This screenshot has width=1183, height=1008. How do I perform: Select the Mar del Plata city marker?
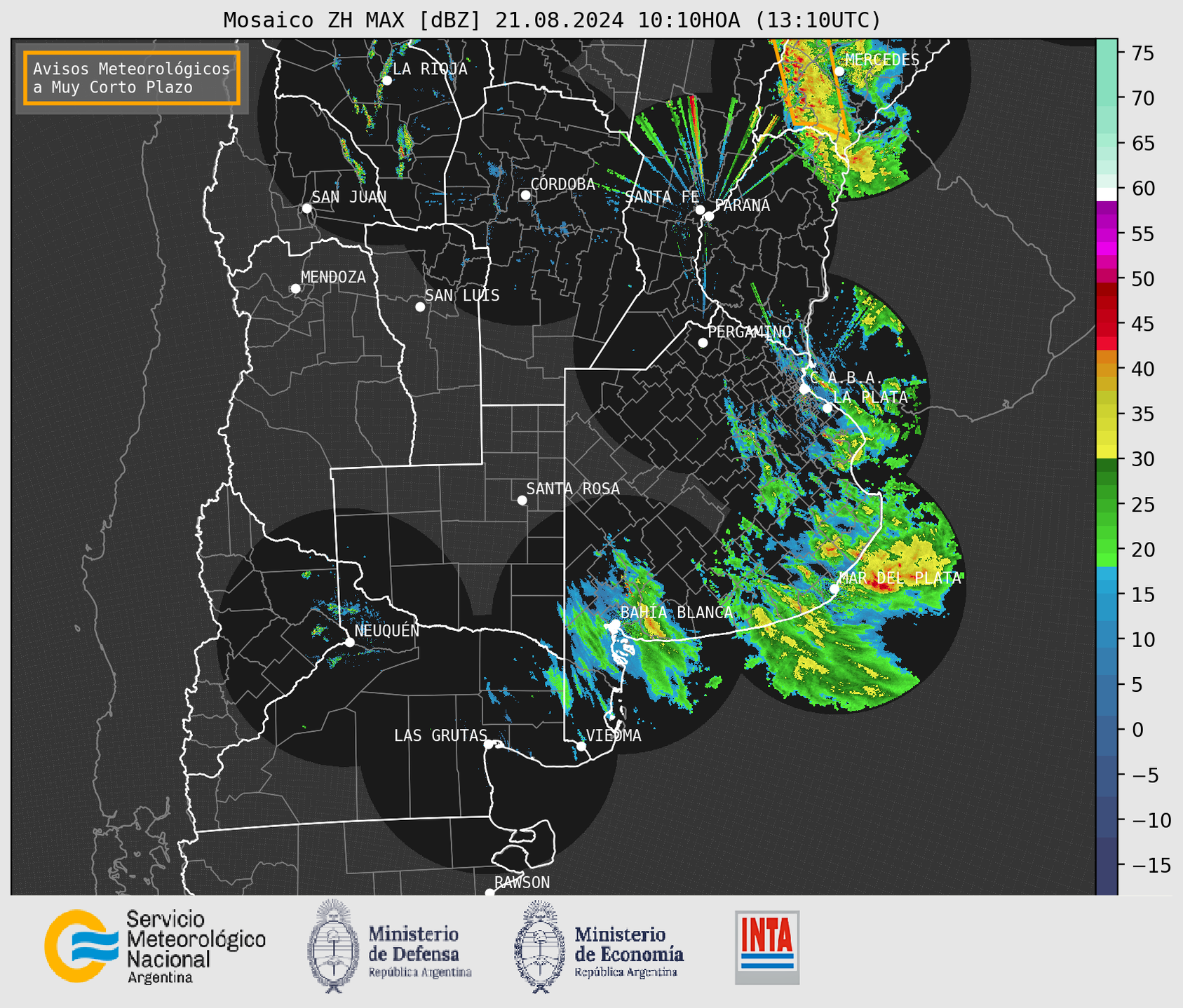point(834,589)
